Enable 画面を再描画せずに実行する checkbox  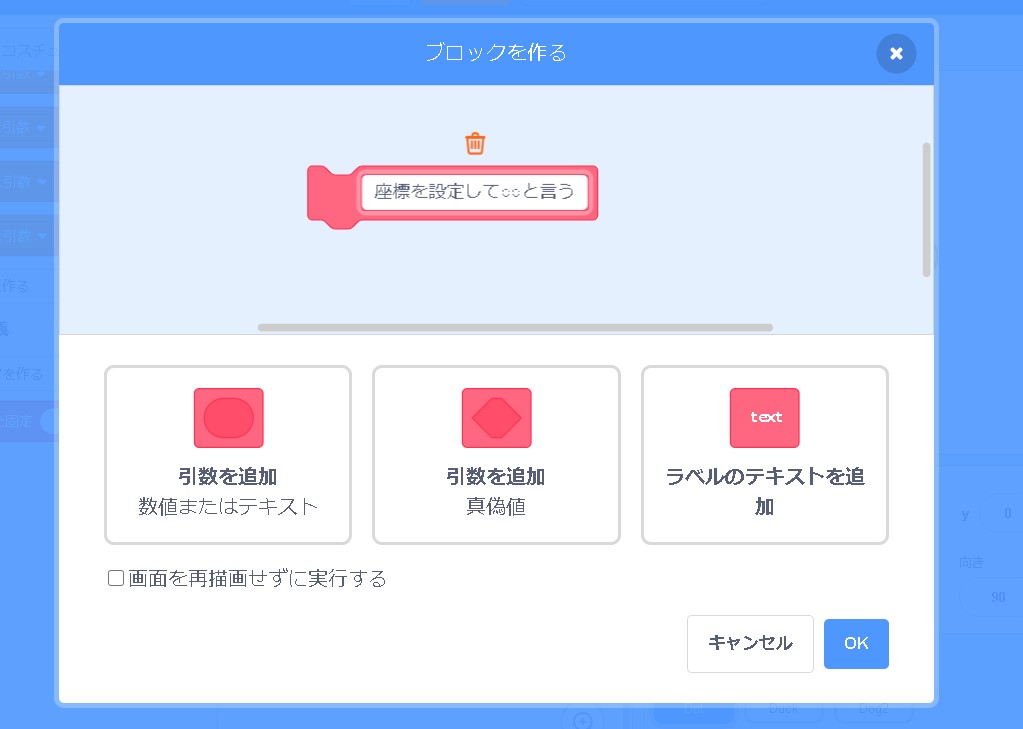(116, 578)
